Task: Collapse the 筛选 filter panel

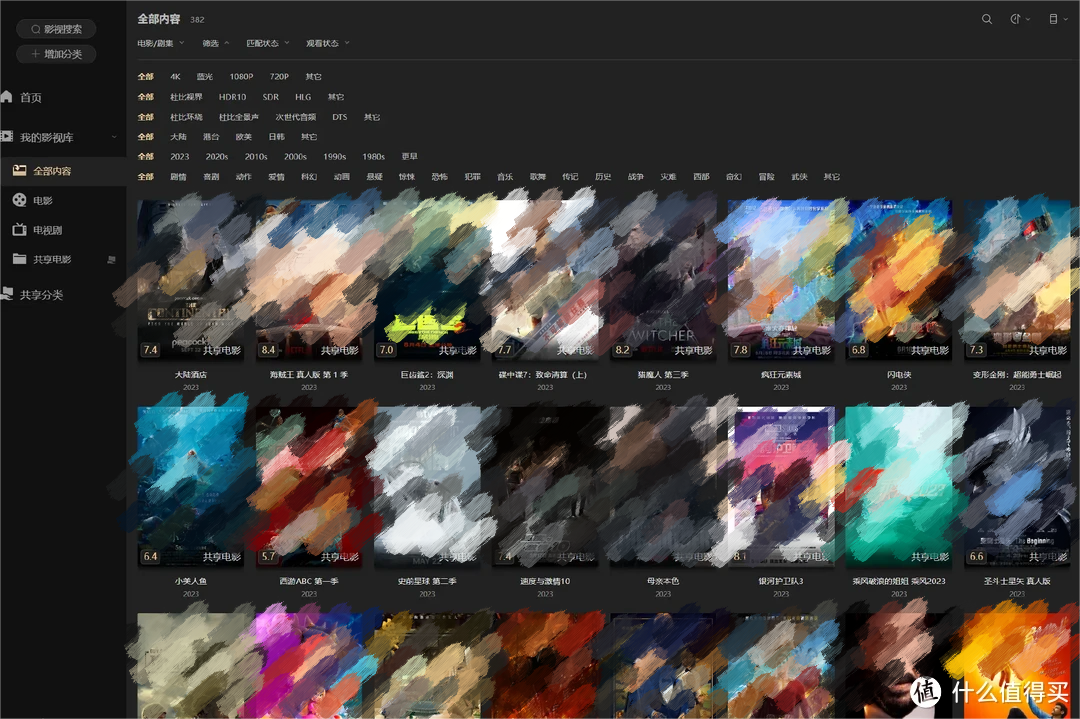Action: [216, 43]
